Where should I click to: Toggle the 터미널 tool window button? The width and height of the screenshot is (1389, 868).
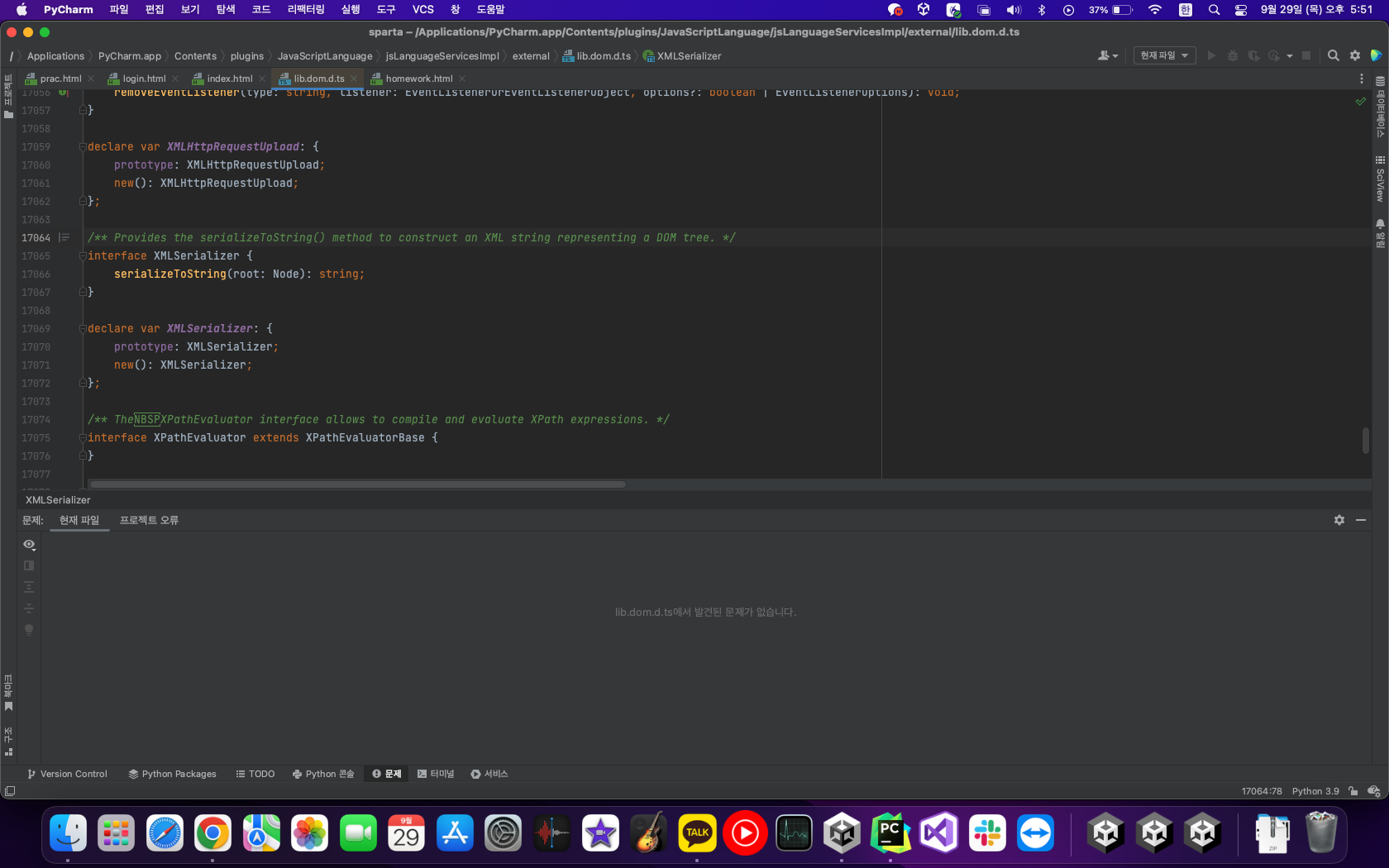tap(436, 774)
